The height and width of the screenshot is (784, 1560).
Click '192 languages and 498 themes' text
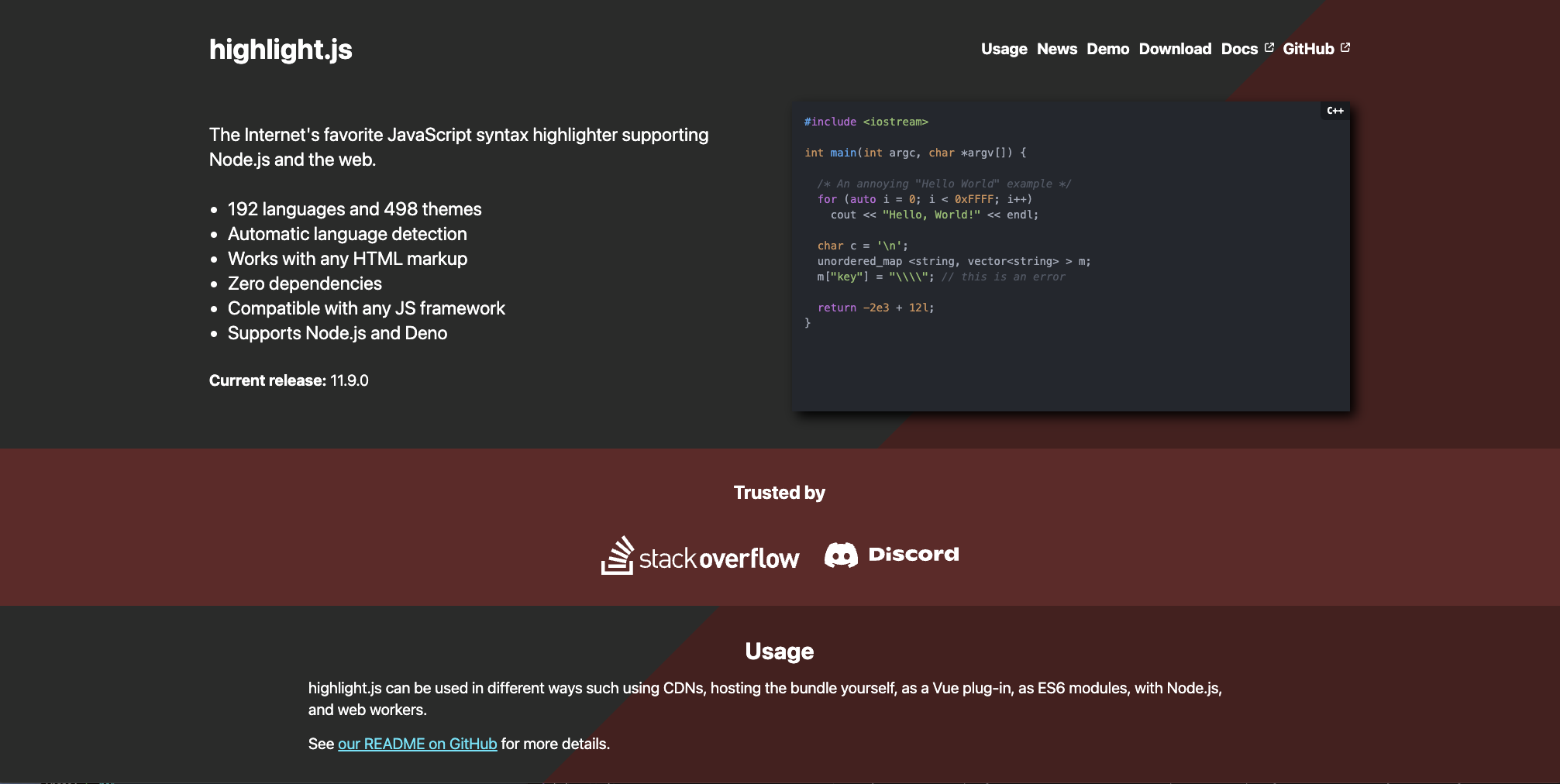coord(354,209)
